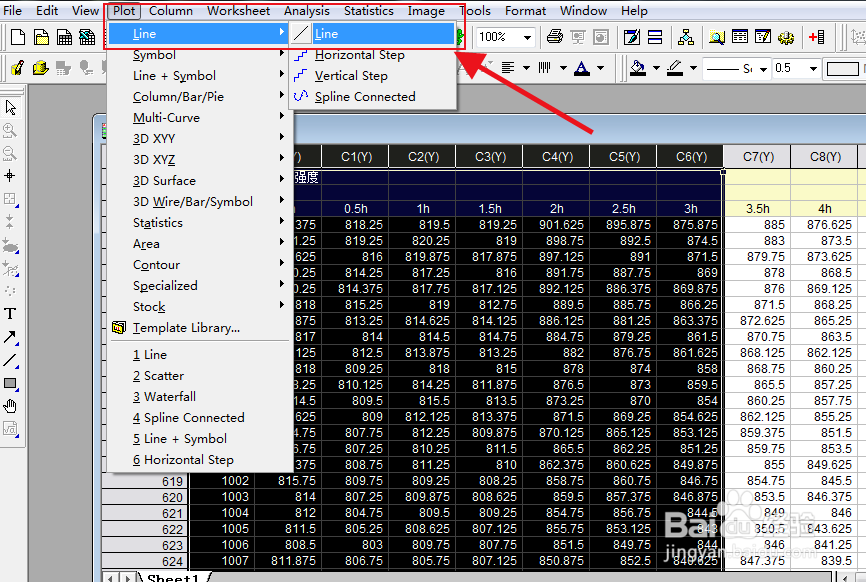Select the Zoom In magnifier tool
Image resolution: width=866 pixels, height=582 pixels.
(10, 130)
